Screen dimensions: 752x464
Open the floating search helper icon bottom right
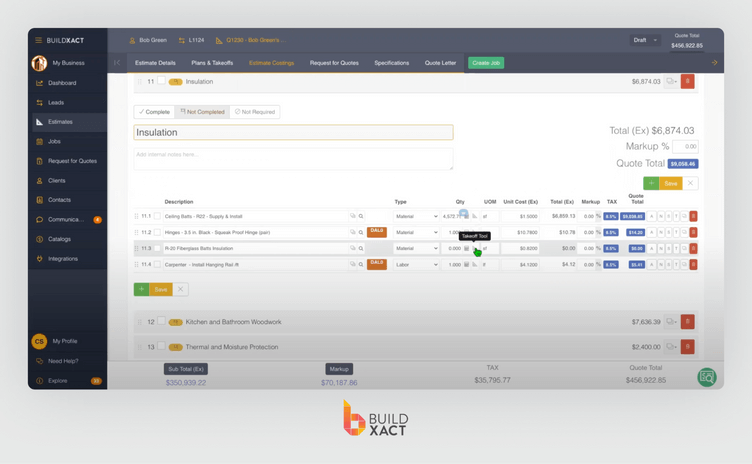coord(706,377)
